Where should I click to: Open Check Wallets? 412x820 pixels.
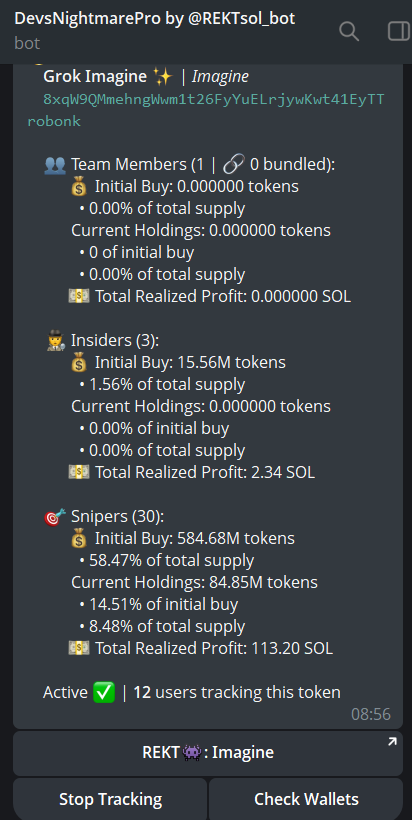point(306,799)
